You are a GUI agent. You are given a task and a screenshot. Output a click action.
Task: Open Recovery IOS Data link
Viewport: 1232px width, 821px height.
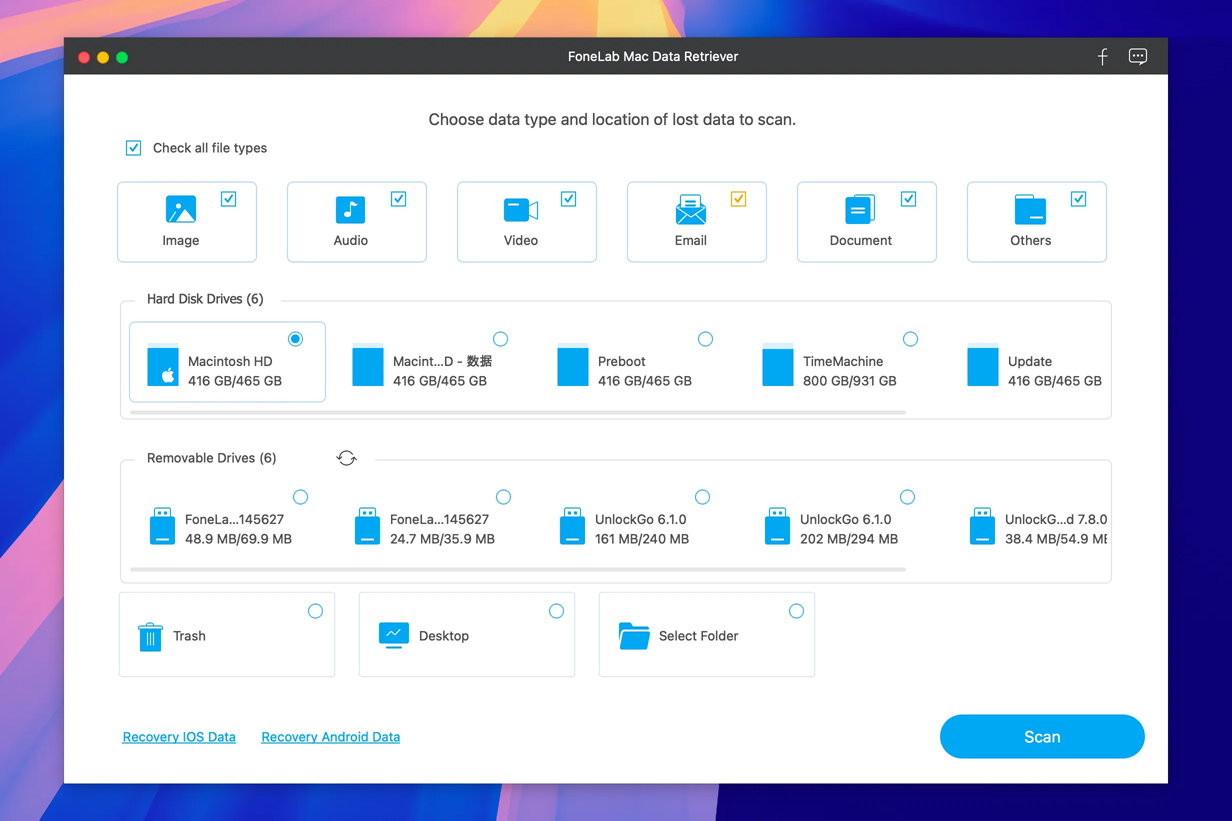(x=179, y=737)
